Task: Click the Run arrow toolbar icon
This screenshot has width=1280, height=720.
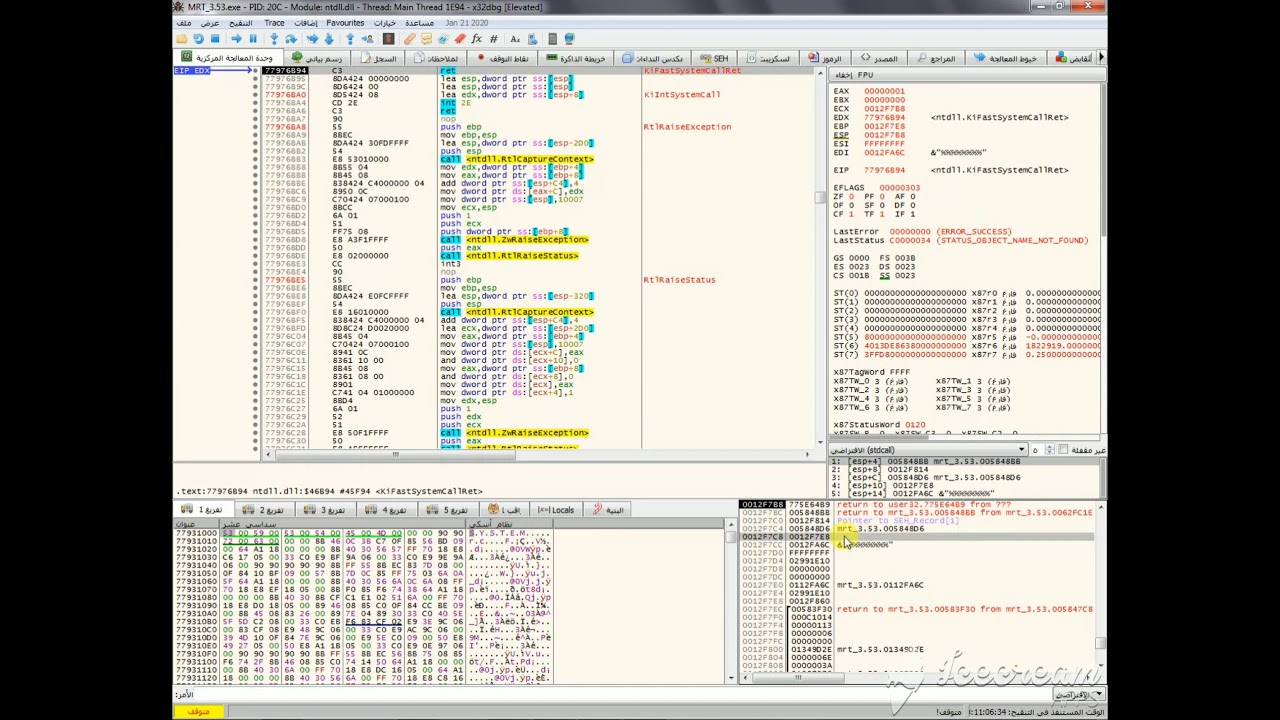Action: tap(236, 39)
